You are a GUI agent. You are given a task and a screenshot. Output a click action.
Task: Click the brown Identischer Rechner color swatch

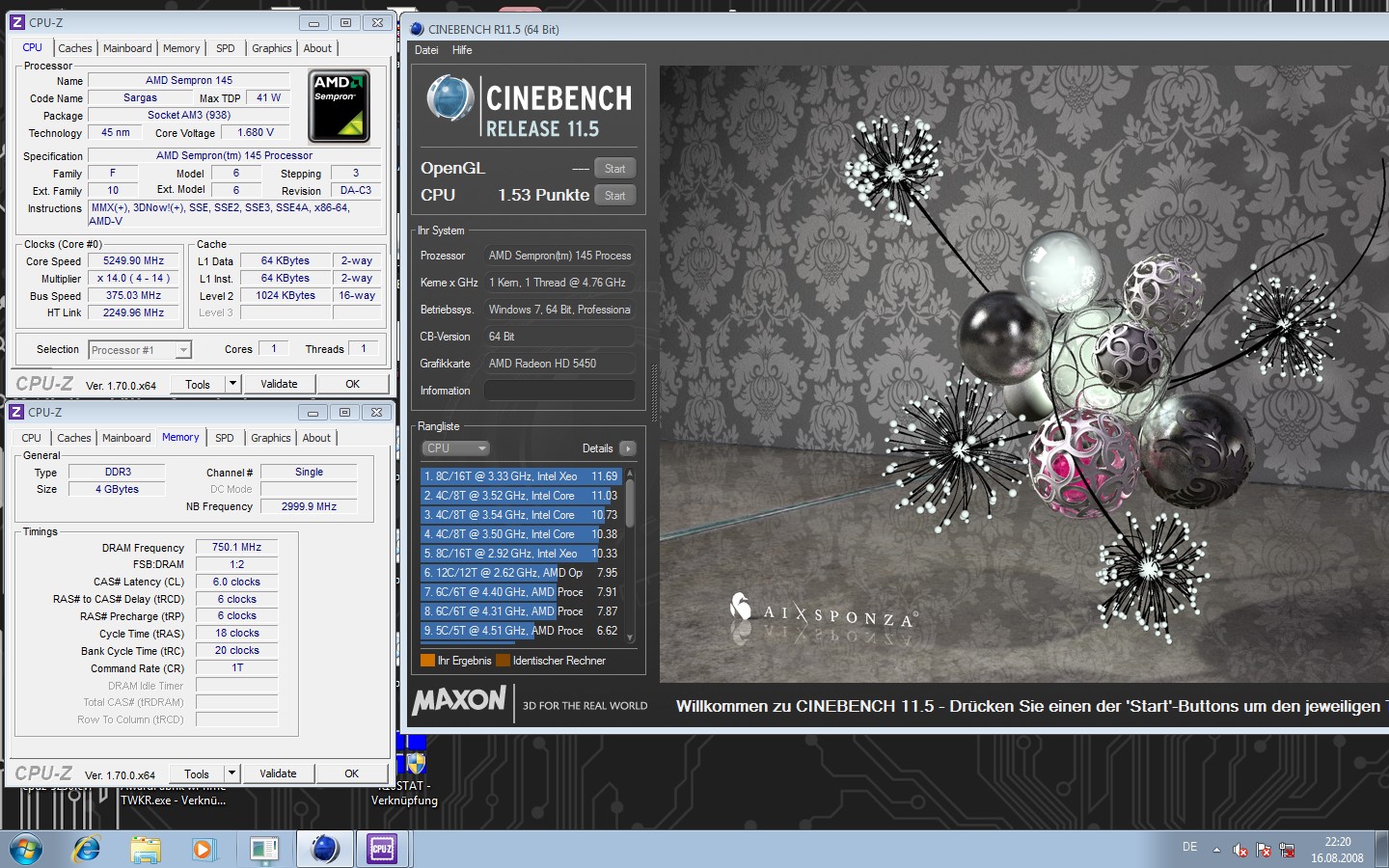(503, 661)
